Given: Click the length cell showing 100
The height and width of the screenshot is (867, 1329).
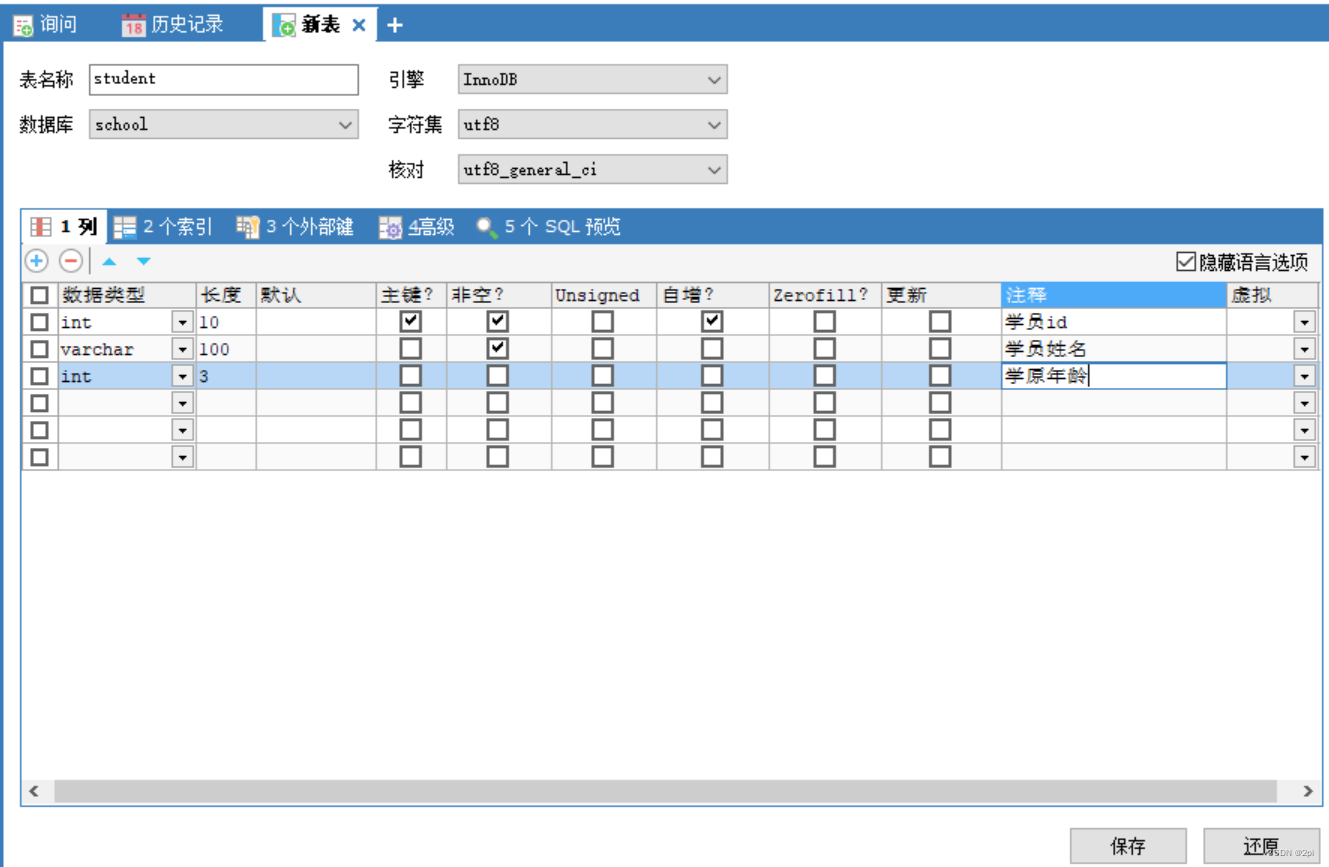Looking at the screenshot, I should [226, 349].
